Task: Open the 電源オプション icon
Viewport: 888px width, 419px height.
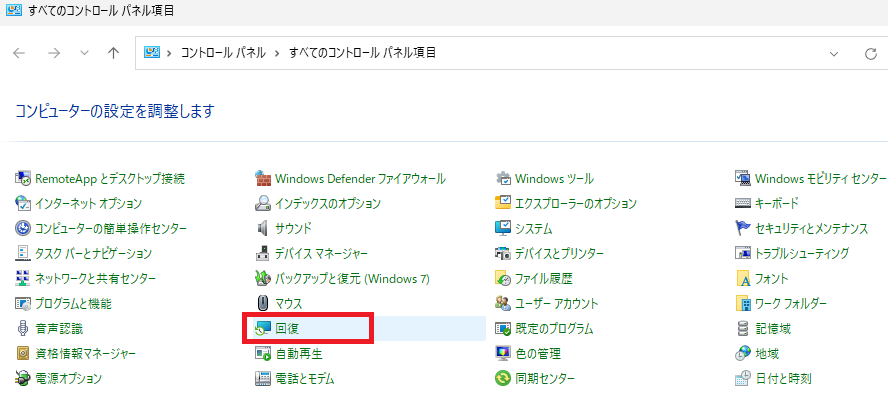Action: click(23, 378)
